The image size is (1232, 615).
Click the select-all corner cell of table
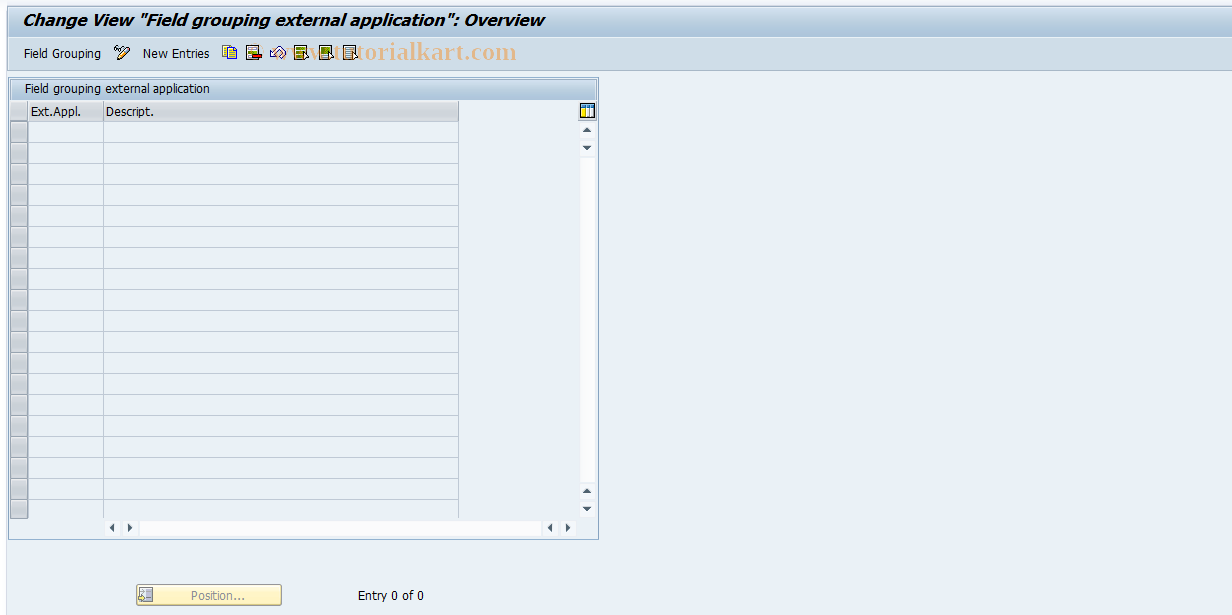click(x=19, y=112)
